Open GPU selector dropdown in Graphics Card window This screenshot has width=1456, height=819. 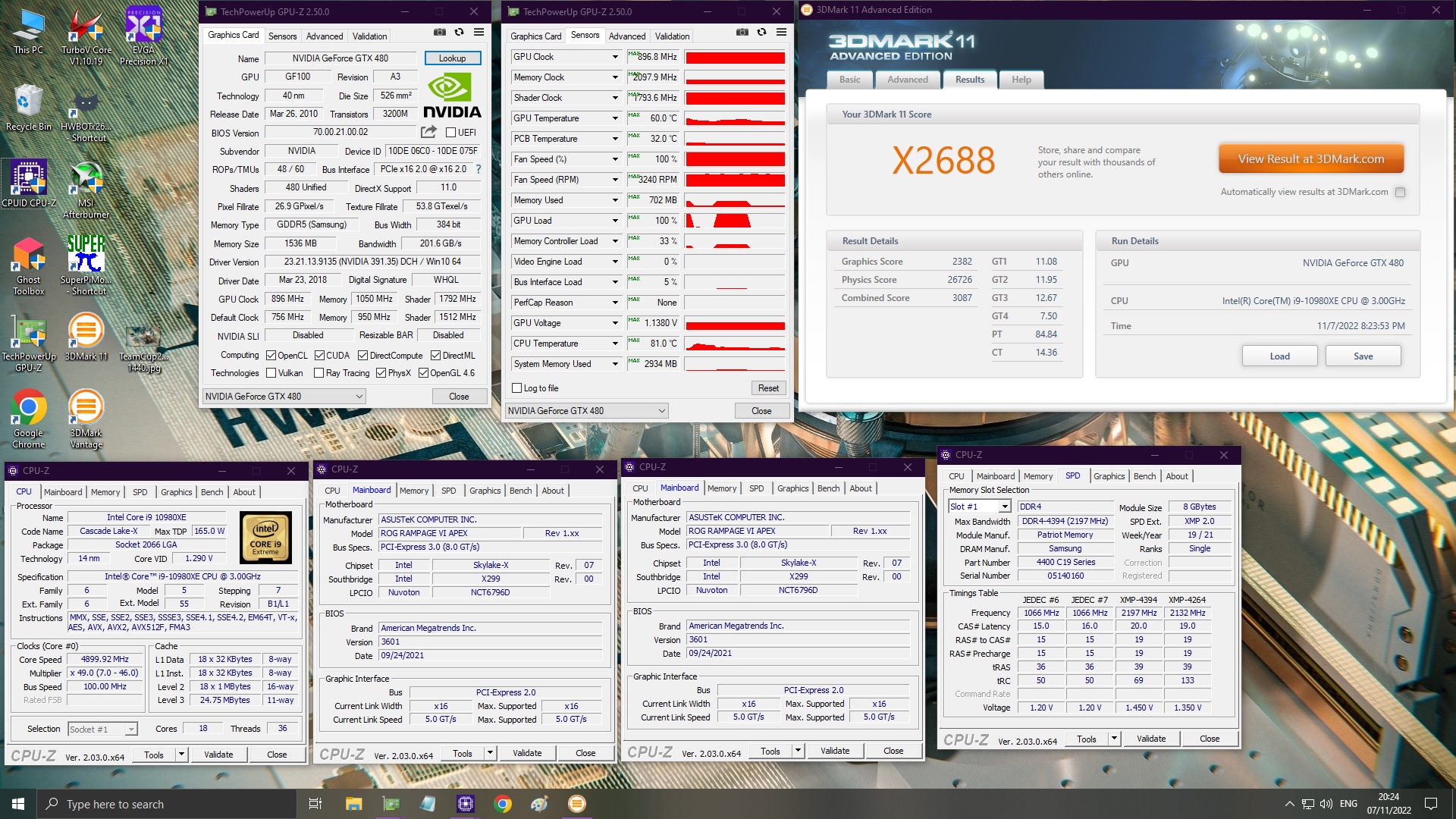pyautogui.click(x=284, y=397)
